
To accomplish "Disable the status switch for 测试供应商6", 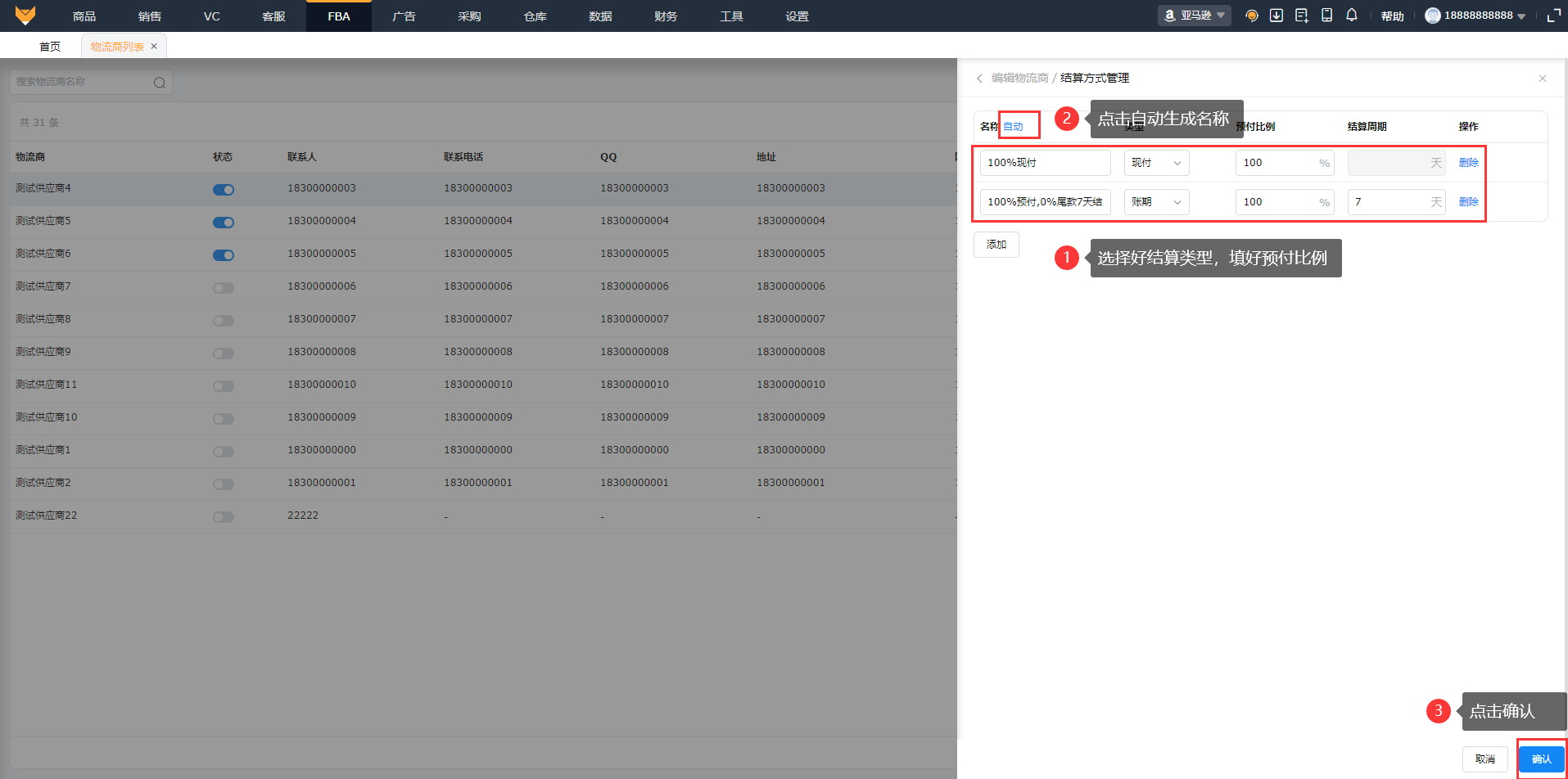I will tap(223, 255).
